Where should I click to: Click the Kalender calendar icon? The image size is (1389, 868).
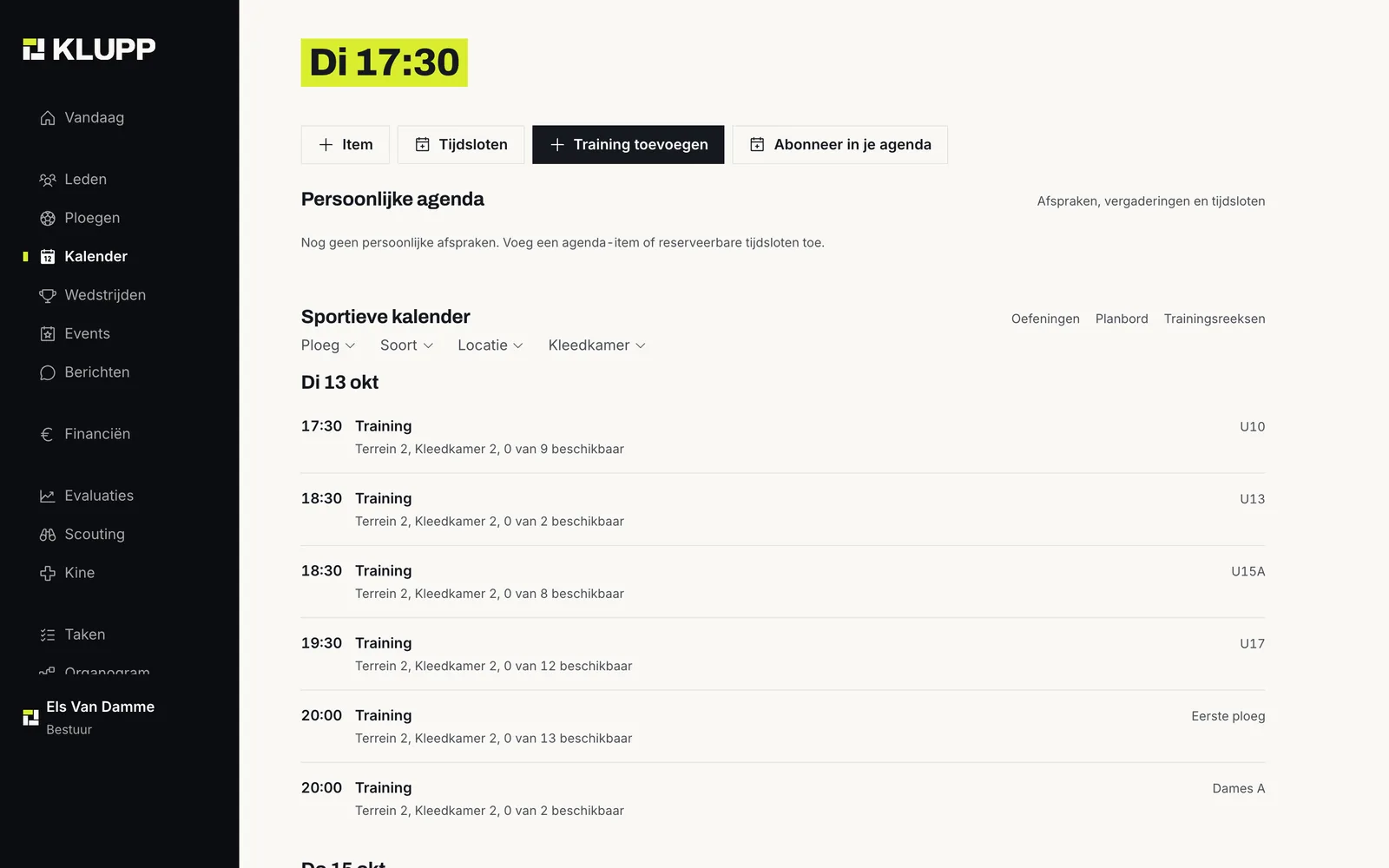pos(48,257)
